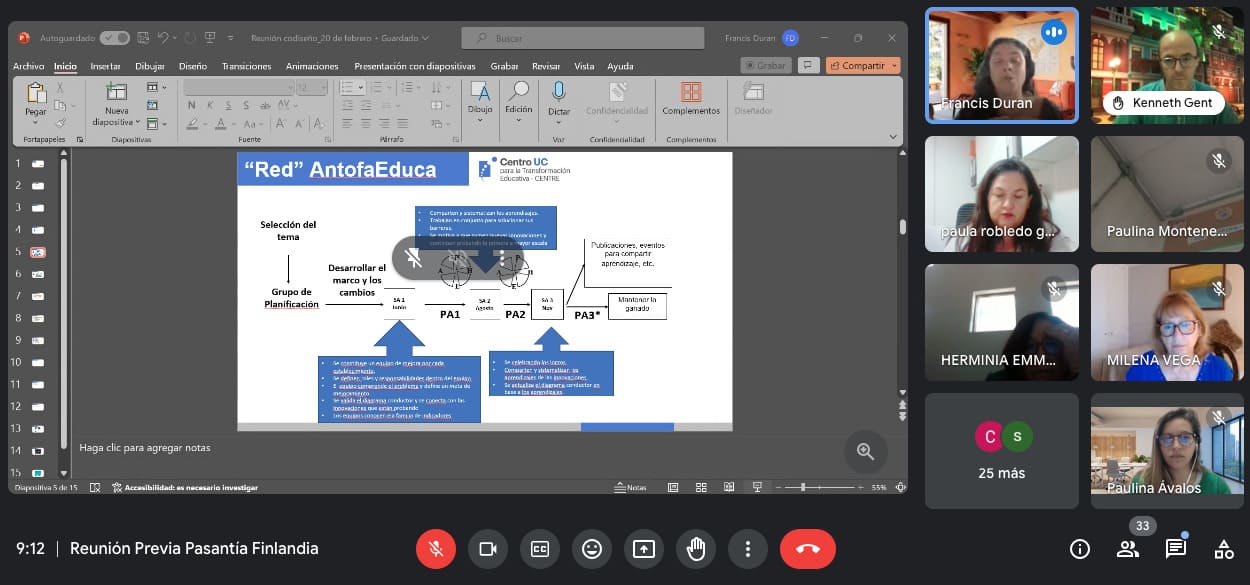Switch to the Diseño ribbon tab
The image size is (1250, 585).
click(x=193, y=66)
